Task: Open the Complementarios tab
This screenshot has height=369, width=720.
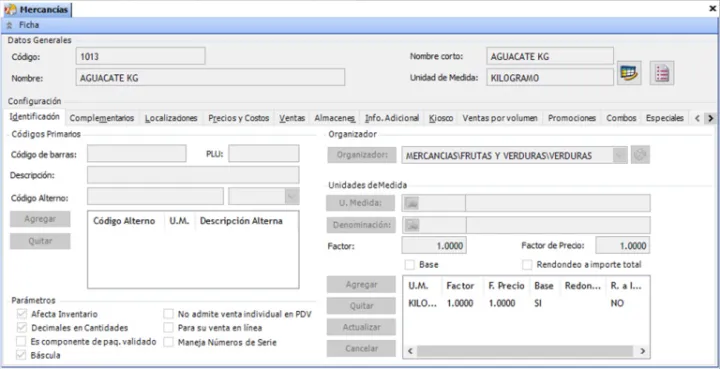Action: [102, 118]
